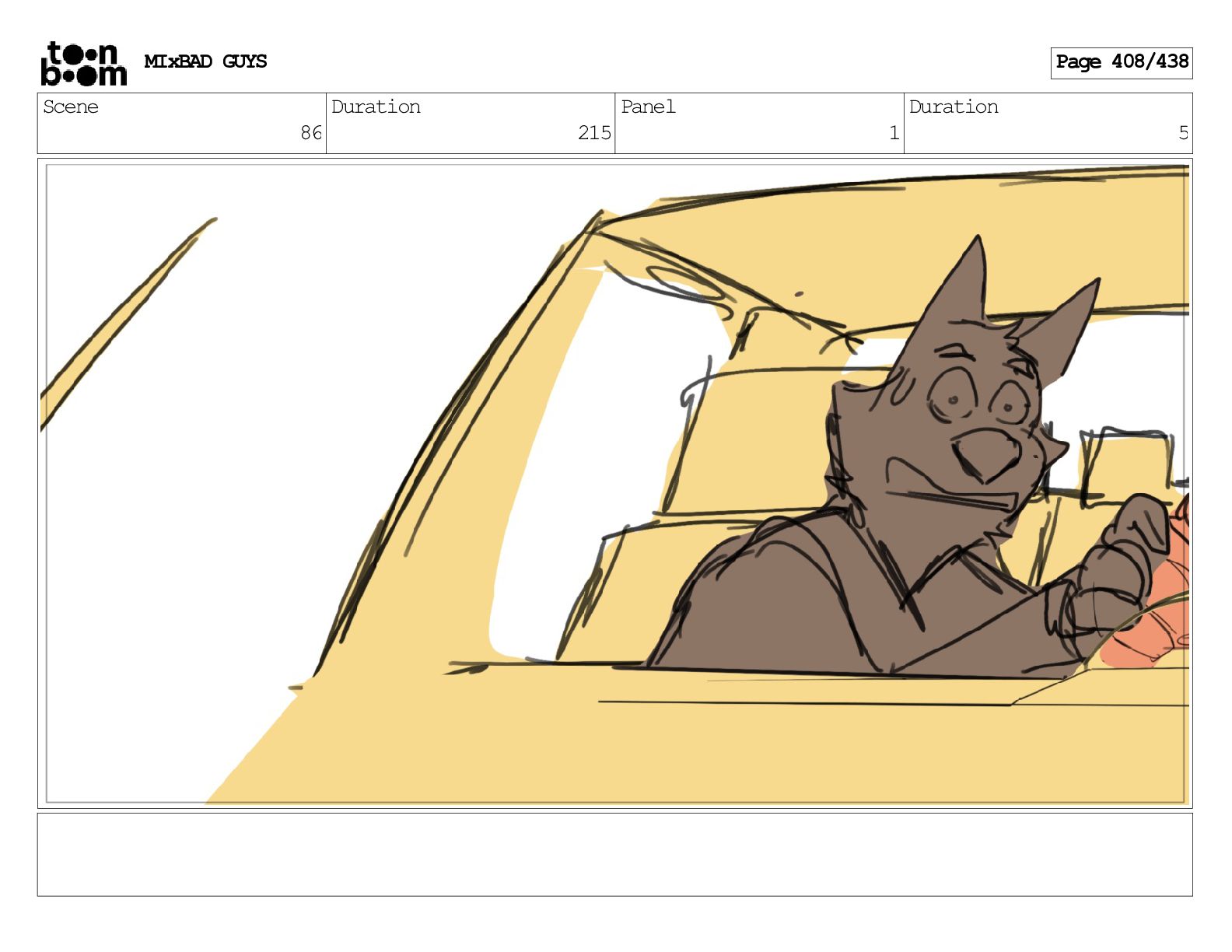Click the scene duration value '215'
The width and height of the screenshot is (1232, 952).
click(x=594, y=133)
